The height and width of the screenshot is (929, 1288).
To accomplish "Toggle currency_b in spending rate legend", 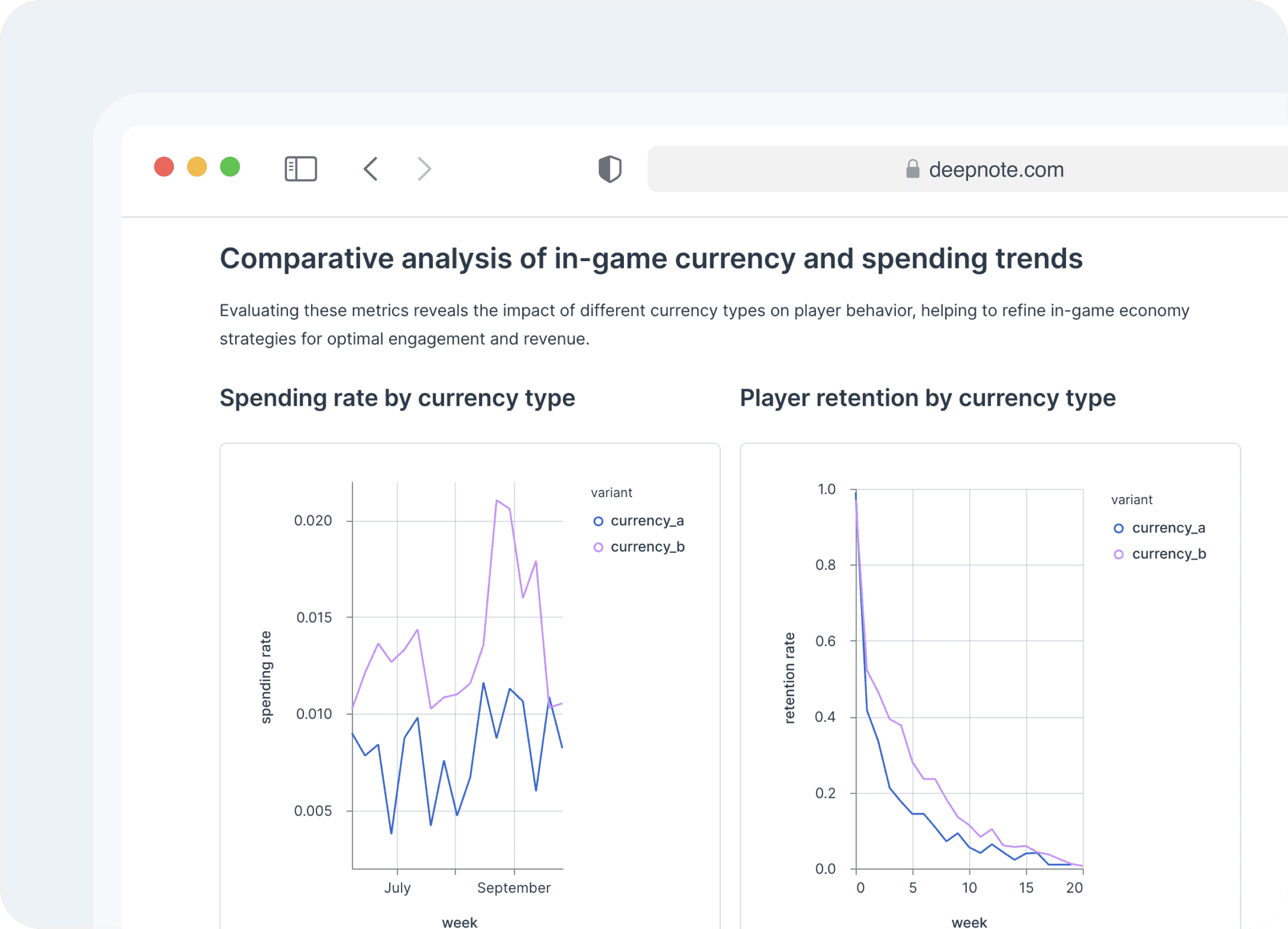I will (647, 547).
